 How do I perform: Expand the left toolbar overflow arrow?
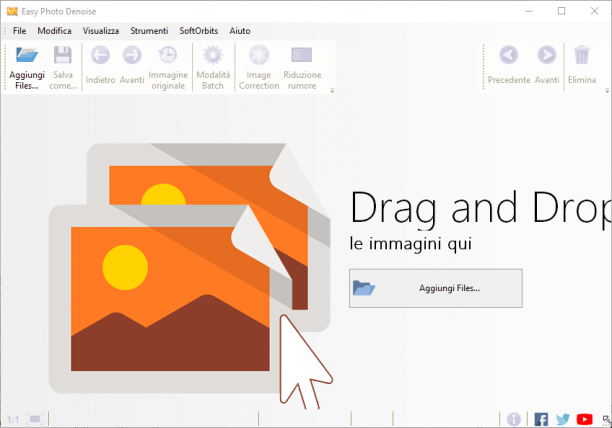(332, 91)
